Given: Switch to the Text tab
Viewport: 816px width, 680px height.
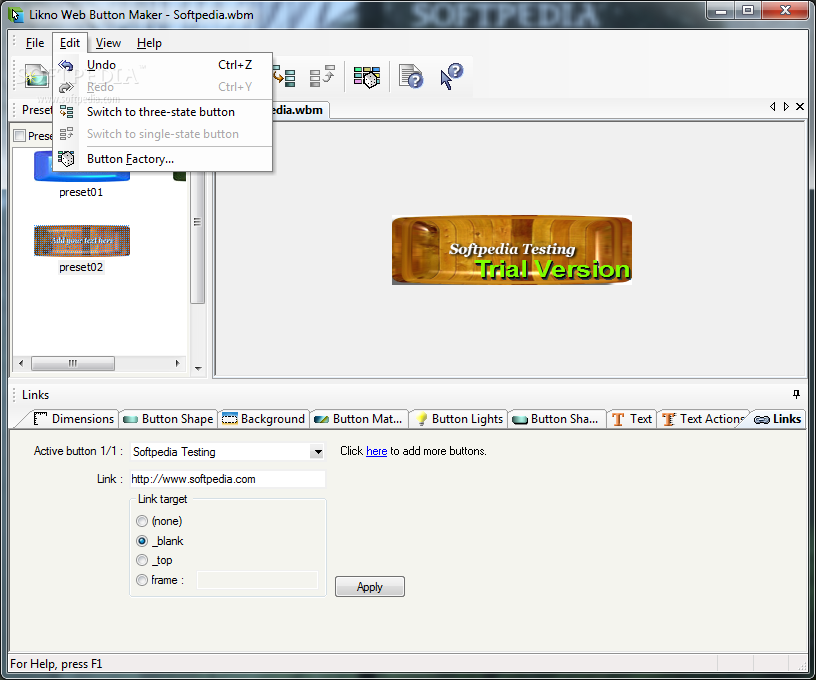Looking at the screenshot, I should click(632, 419).
